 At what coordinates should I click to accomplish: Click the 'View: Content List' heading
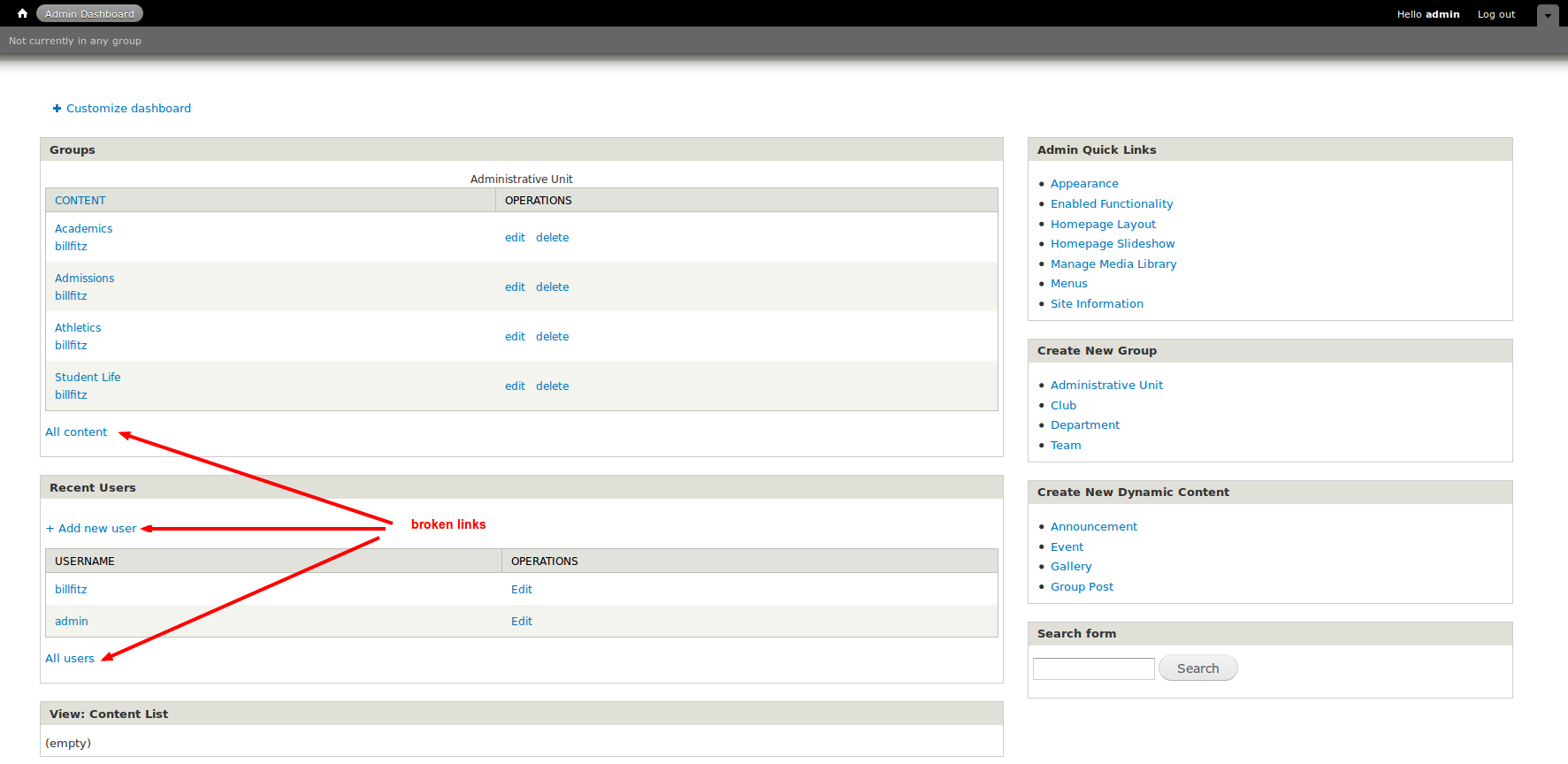pyautogui.click(x=109, y=714)
